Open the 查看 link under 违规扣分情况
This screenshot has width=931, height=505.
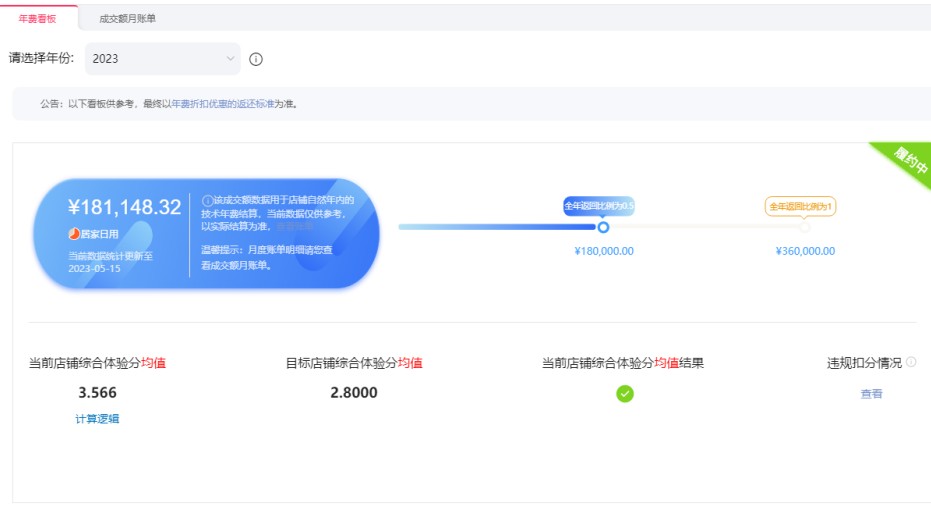tap(871, 393)
